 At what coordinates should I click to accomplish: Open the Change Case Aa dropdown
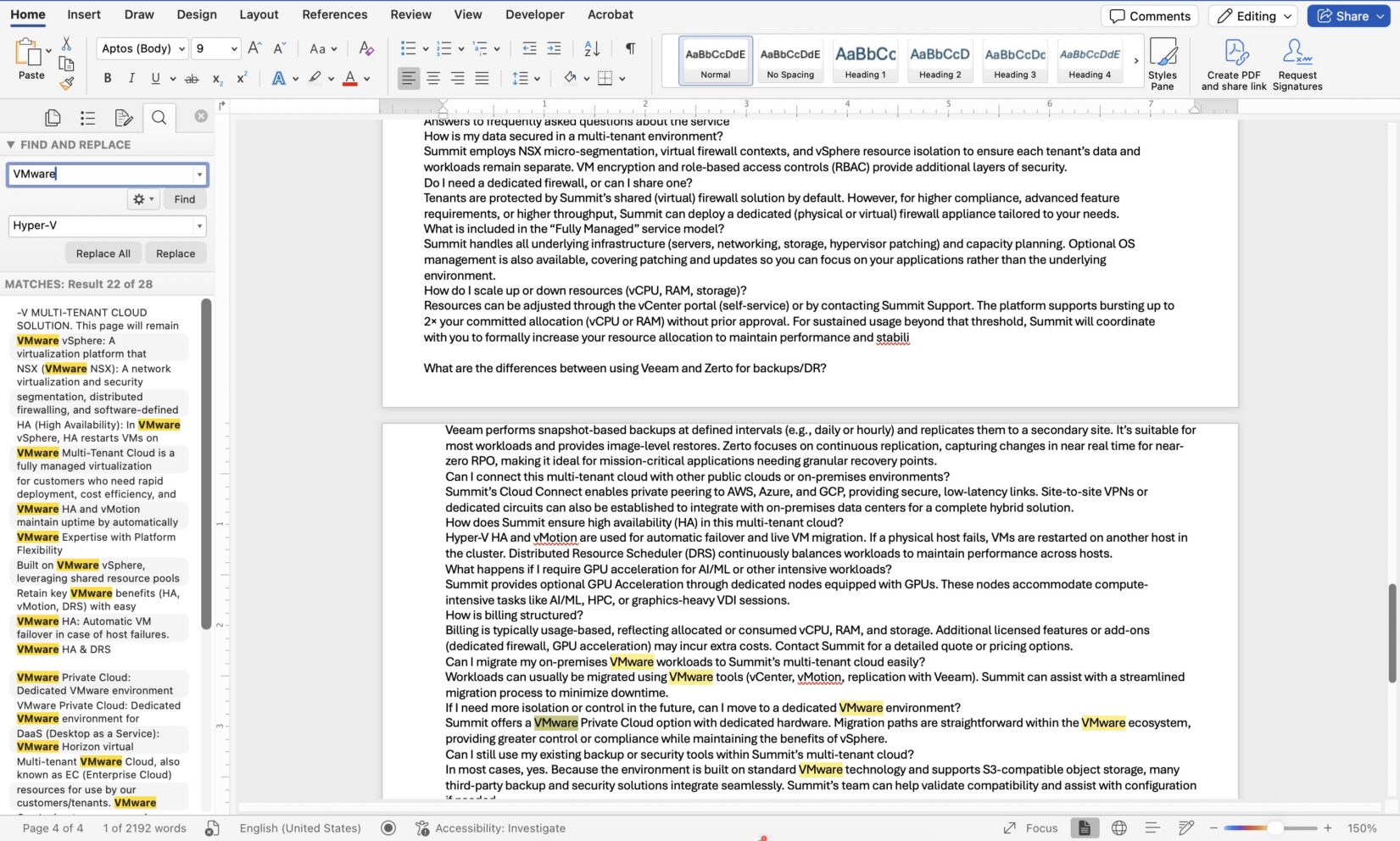click(323, 48)
